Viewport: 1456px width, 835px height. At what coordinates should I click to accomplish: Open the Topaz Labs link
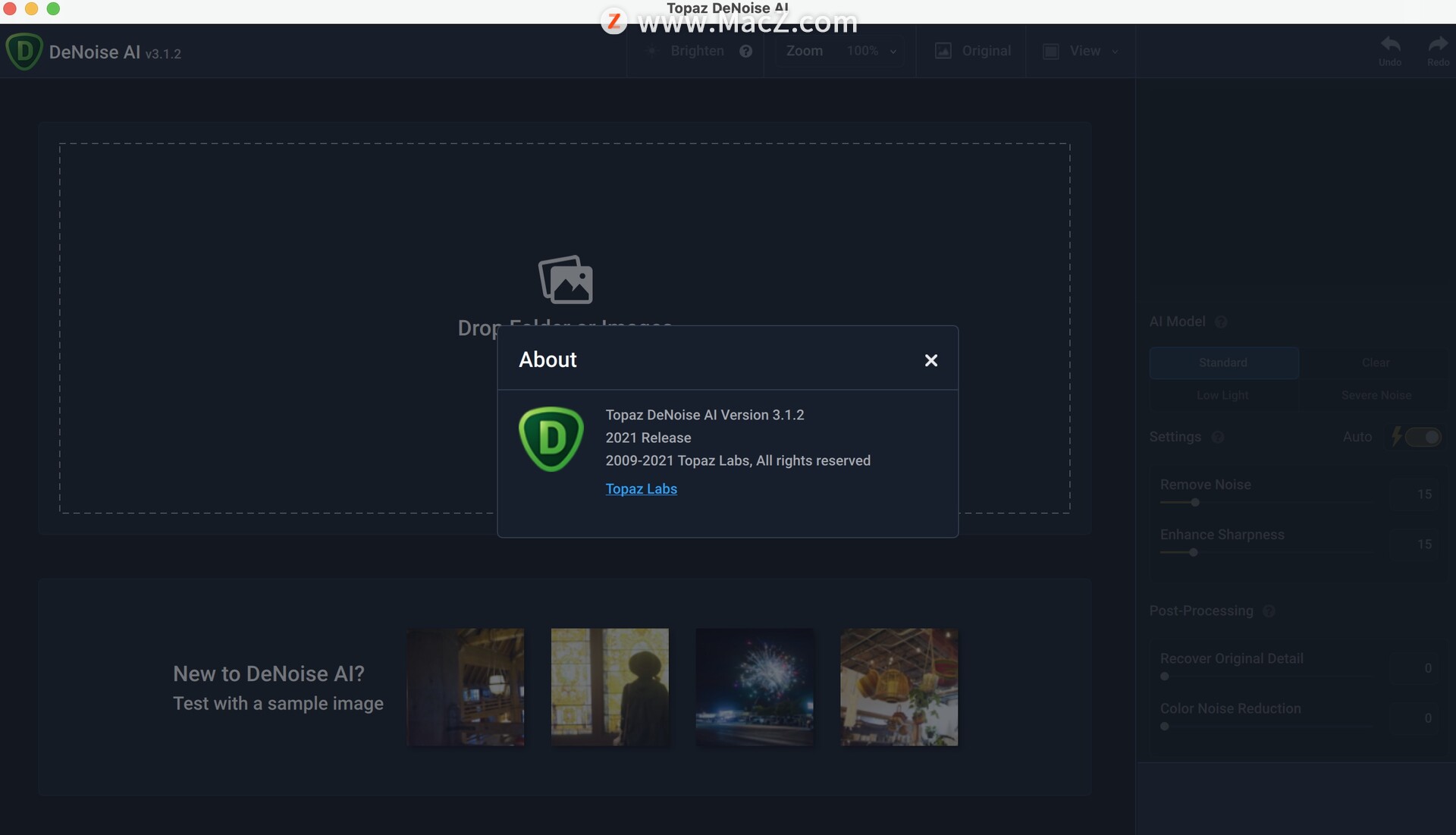641,489
